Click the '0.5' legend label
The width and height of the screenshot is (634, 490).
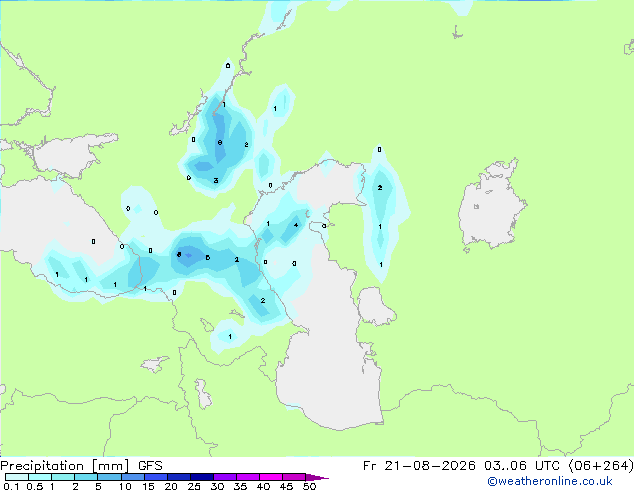pyautogui.click(x=34, y=486)
